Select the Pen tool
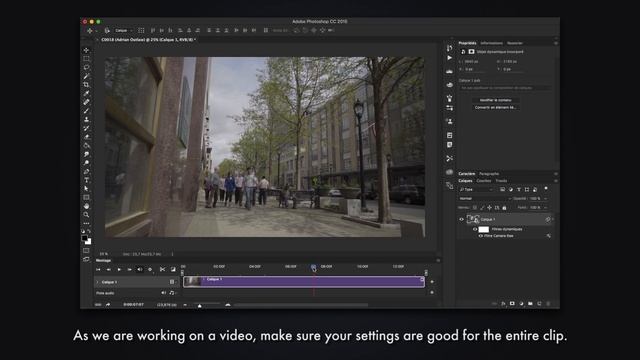Viewport: 640px width, 360px height. [x=86, y=171]
